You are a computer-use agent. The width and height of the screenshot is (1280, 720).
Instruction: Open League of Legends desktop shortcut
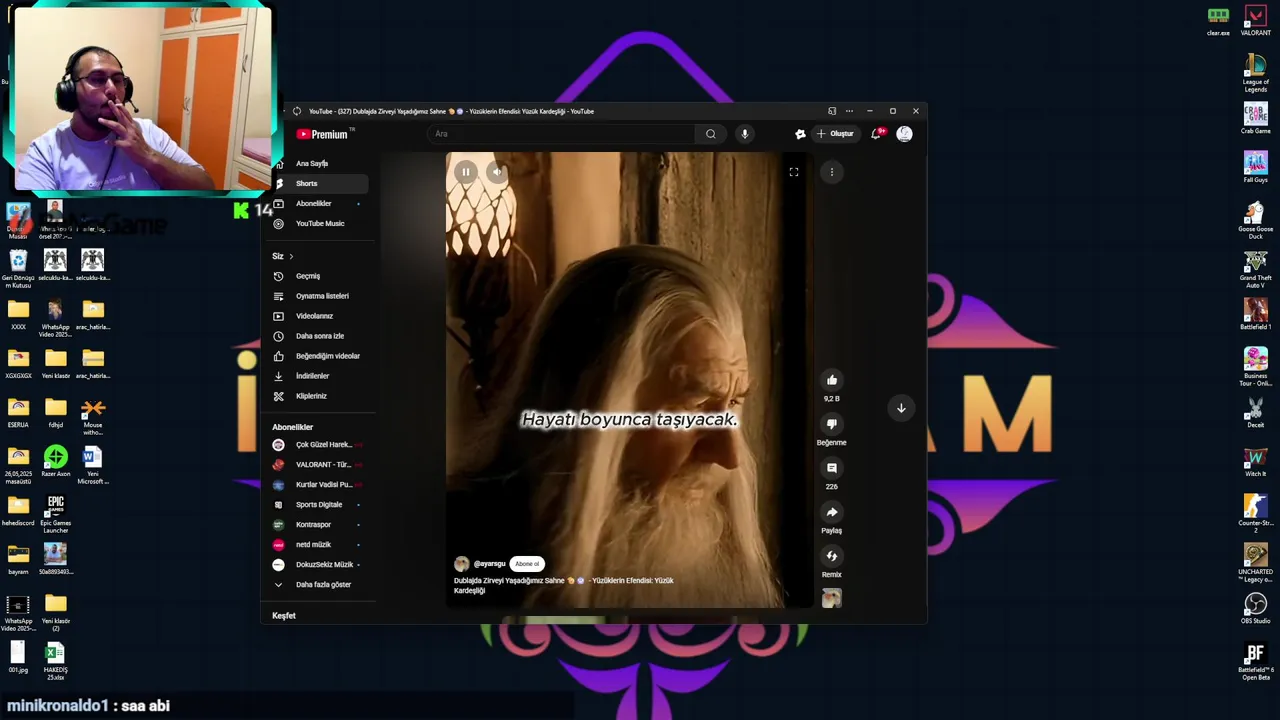(x=1255, y=73)
